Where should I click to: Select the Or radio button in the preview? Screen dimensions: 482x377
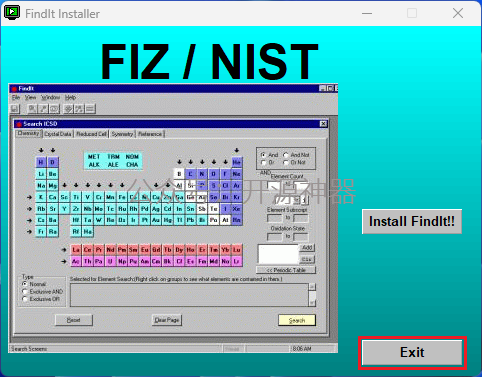pos(263,162)
